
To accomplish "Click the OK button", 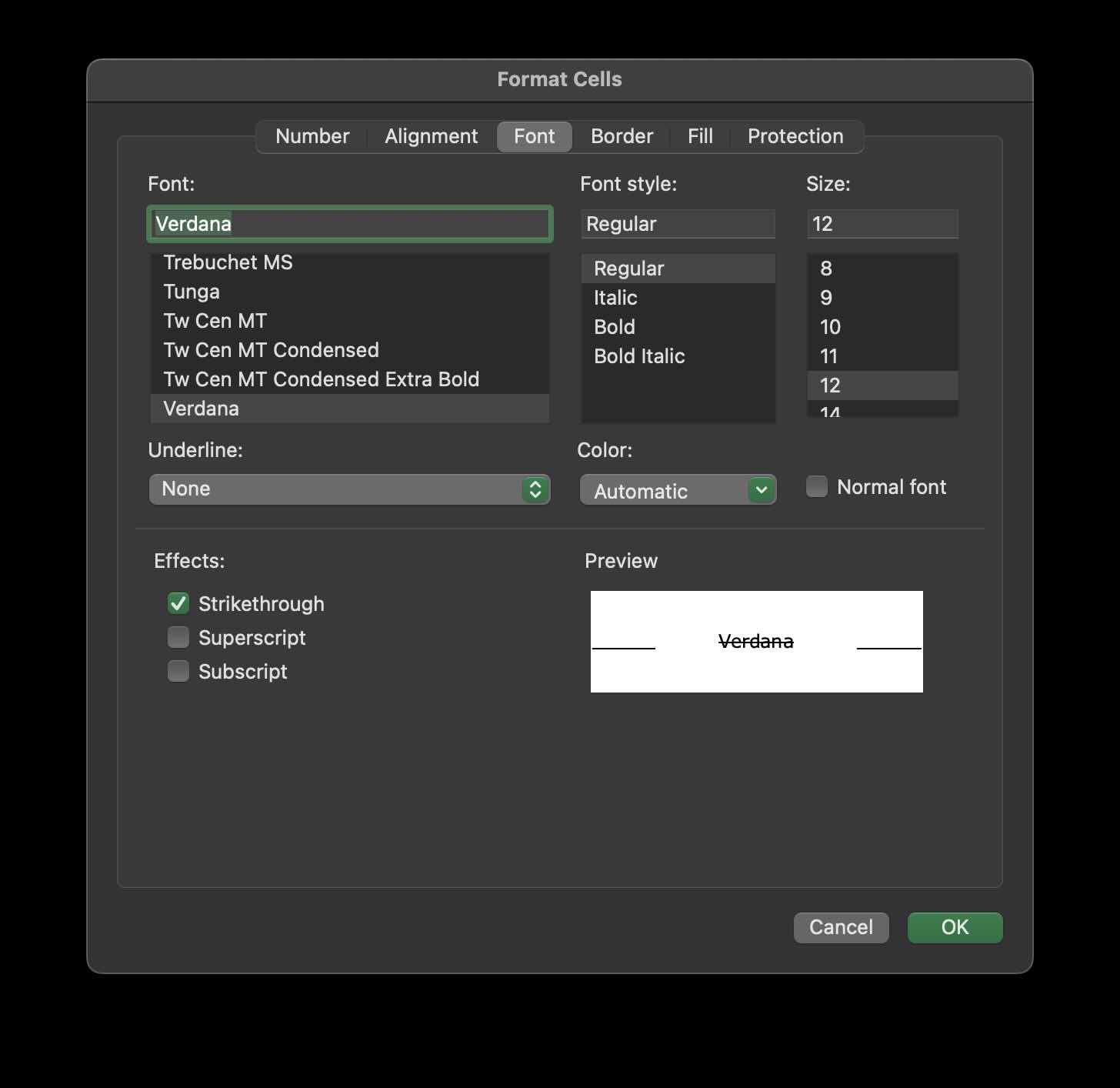I will coord(955,927).
